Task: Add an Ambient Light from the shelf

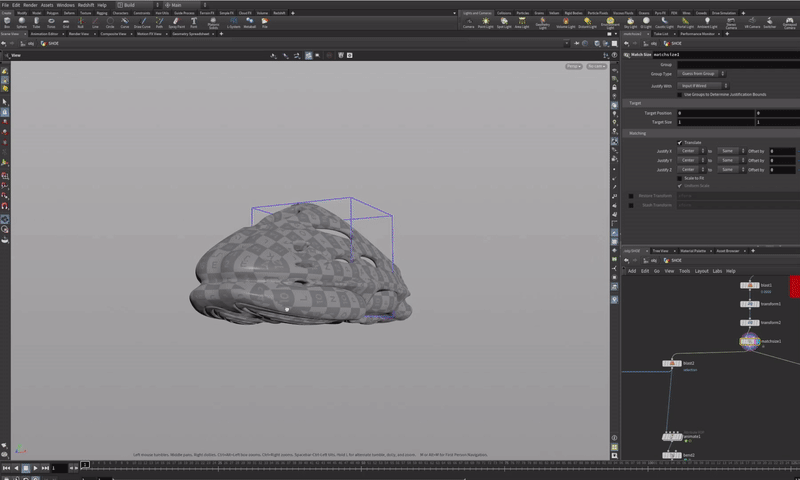Action: [707, 22]
